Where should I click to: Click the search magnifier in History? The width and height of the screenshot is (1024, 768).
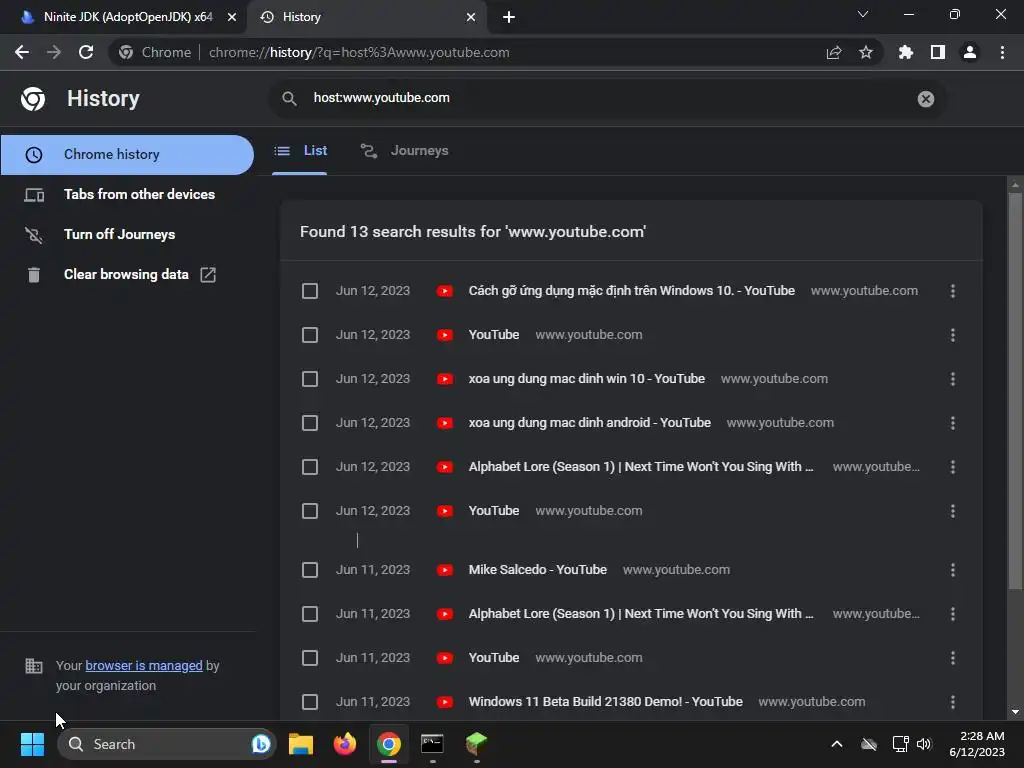[289, 99]
